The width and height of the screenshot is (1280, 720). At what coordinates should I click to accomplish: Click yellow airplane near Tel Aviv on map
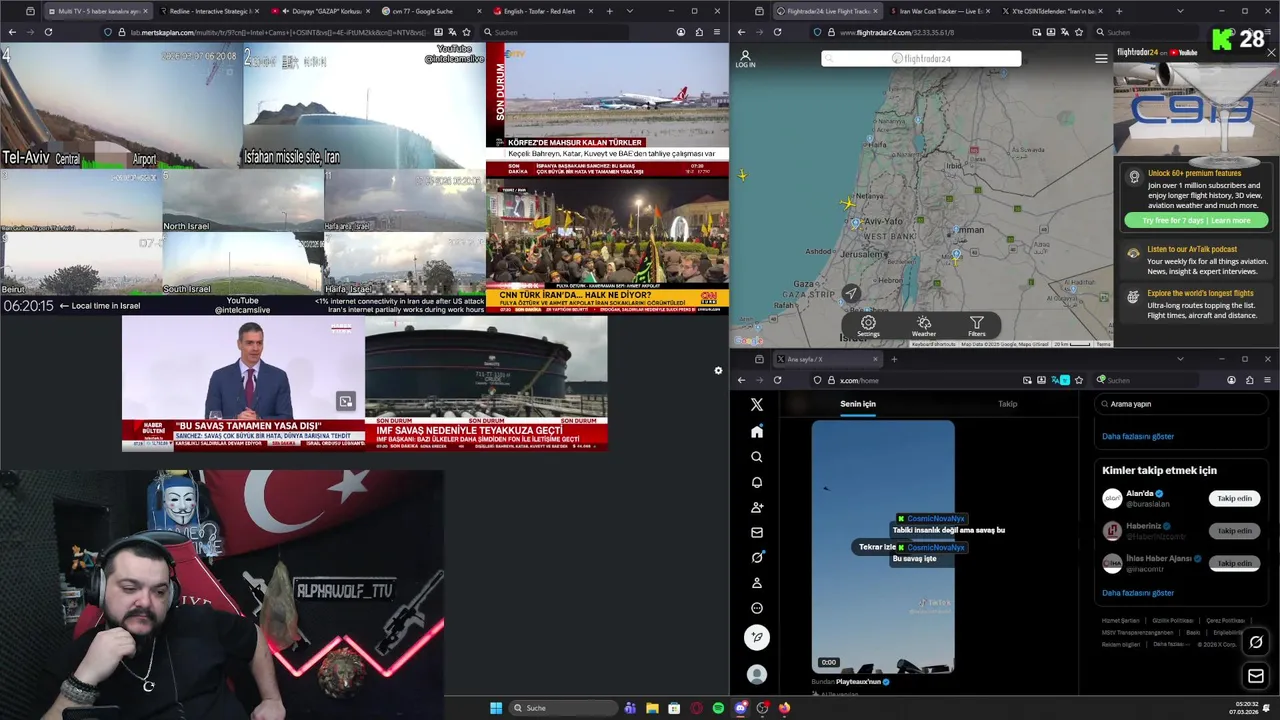(848, 203)
